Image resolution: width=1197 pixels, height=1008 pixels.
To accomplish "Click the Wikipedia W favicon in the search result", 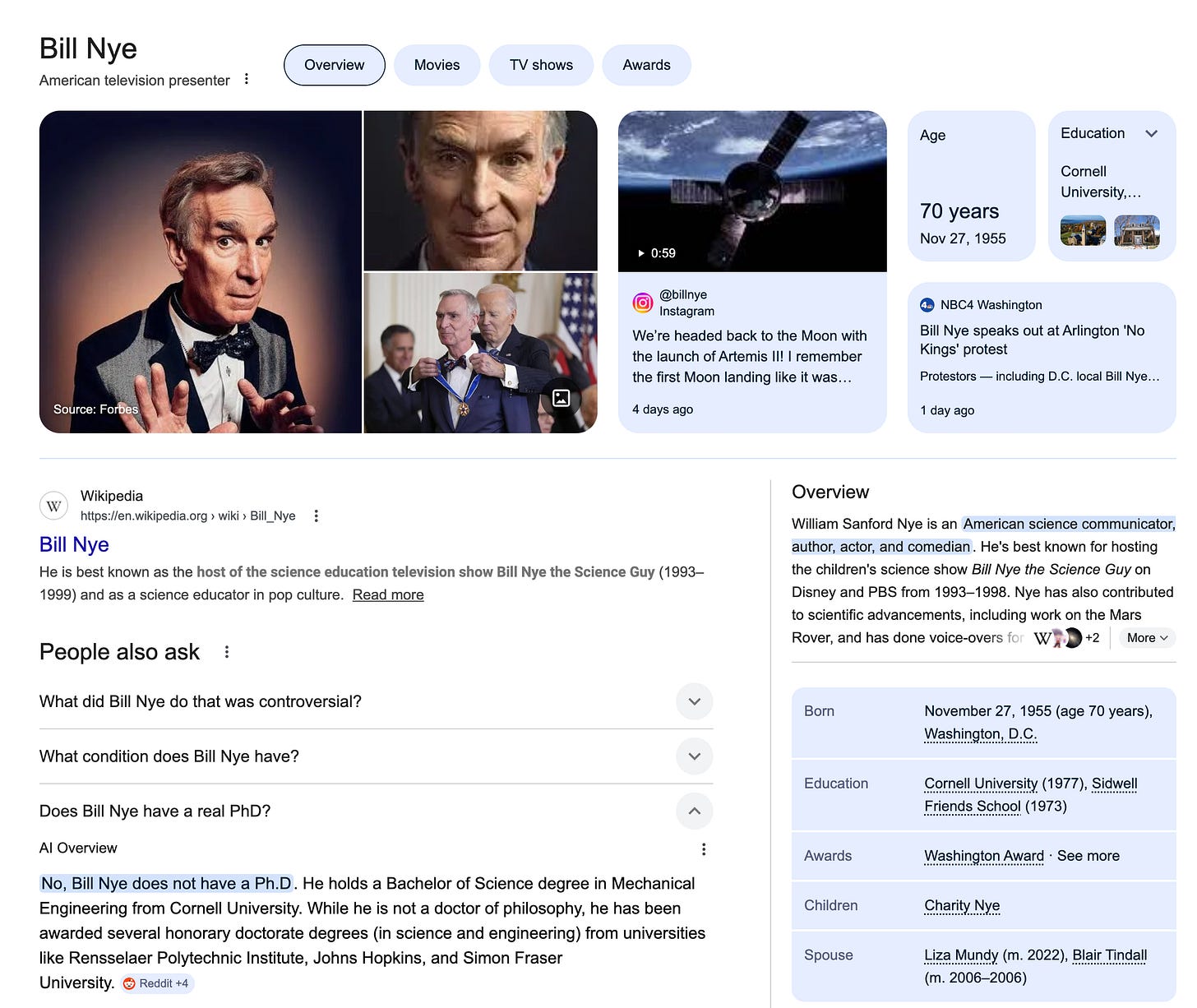I will (x=53, y=506).
